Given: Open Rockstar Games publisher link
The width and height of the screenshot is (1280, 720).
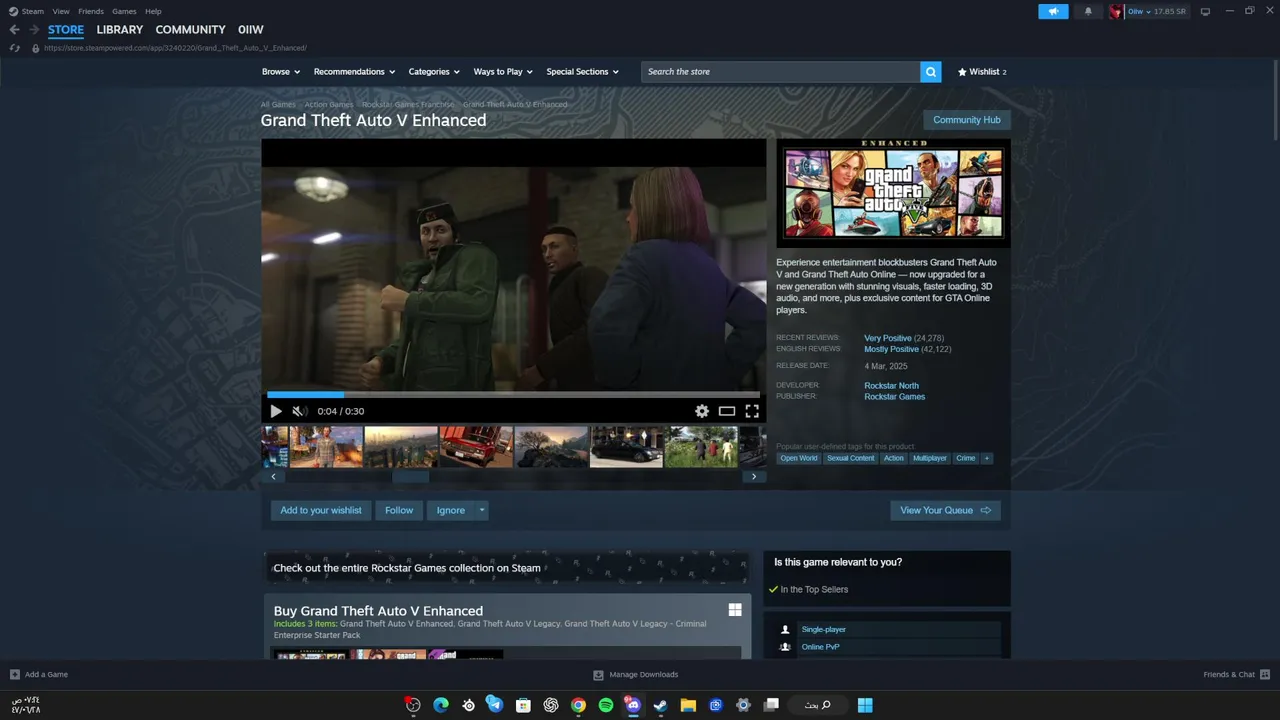Looking at the screenshot, I should 894,396.
